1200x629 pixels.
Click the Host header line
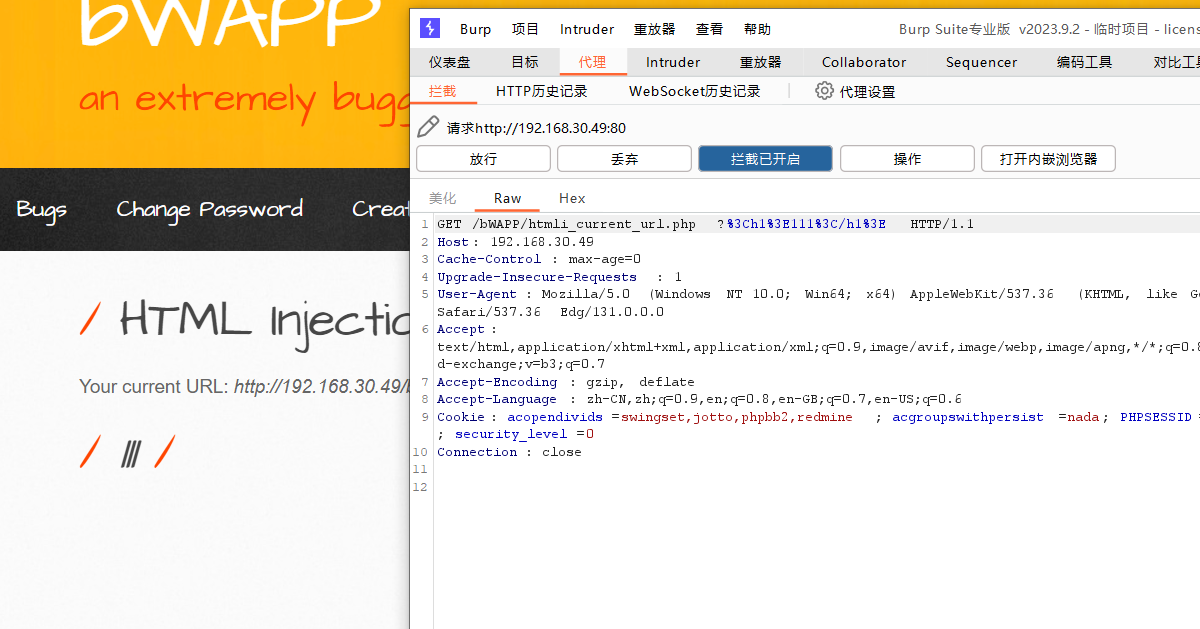515,242
